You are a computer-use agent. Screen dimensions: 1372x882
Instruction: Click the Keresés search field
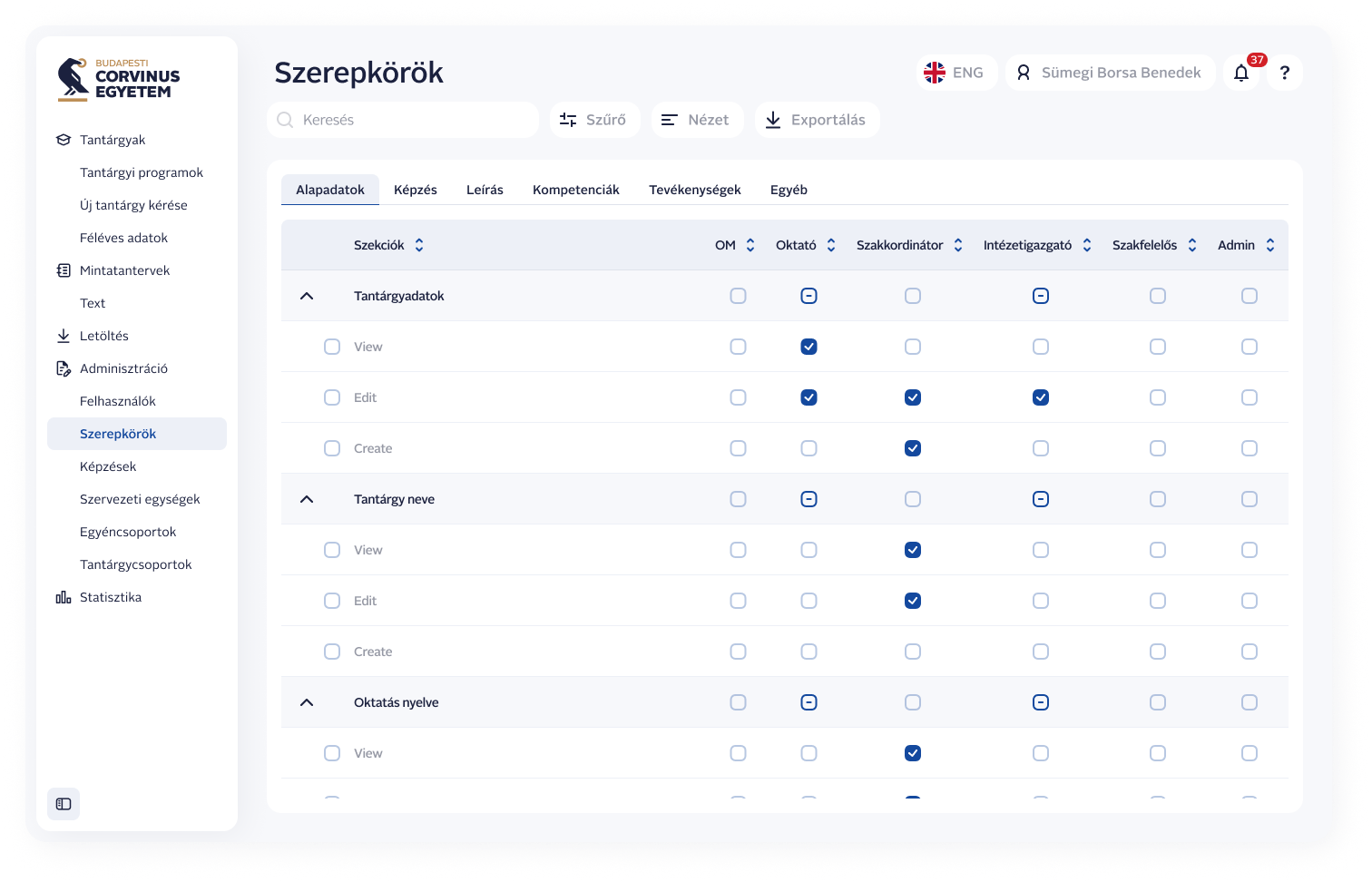(403, 120)
